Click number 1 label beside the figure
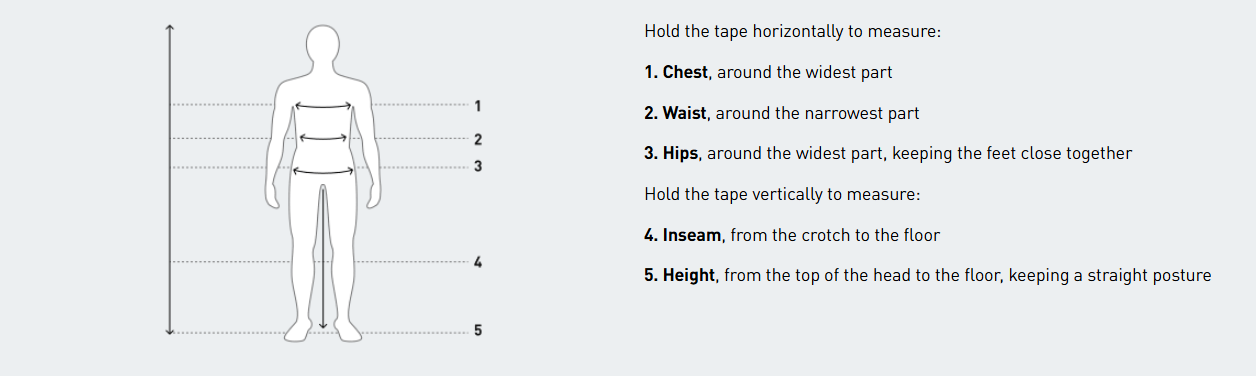The height and width of the screenshot is (376, 1256). 478,105
